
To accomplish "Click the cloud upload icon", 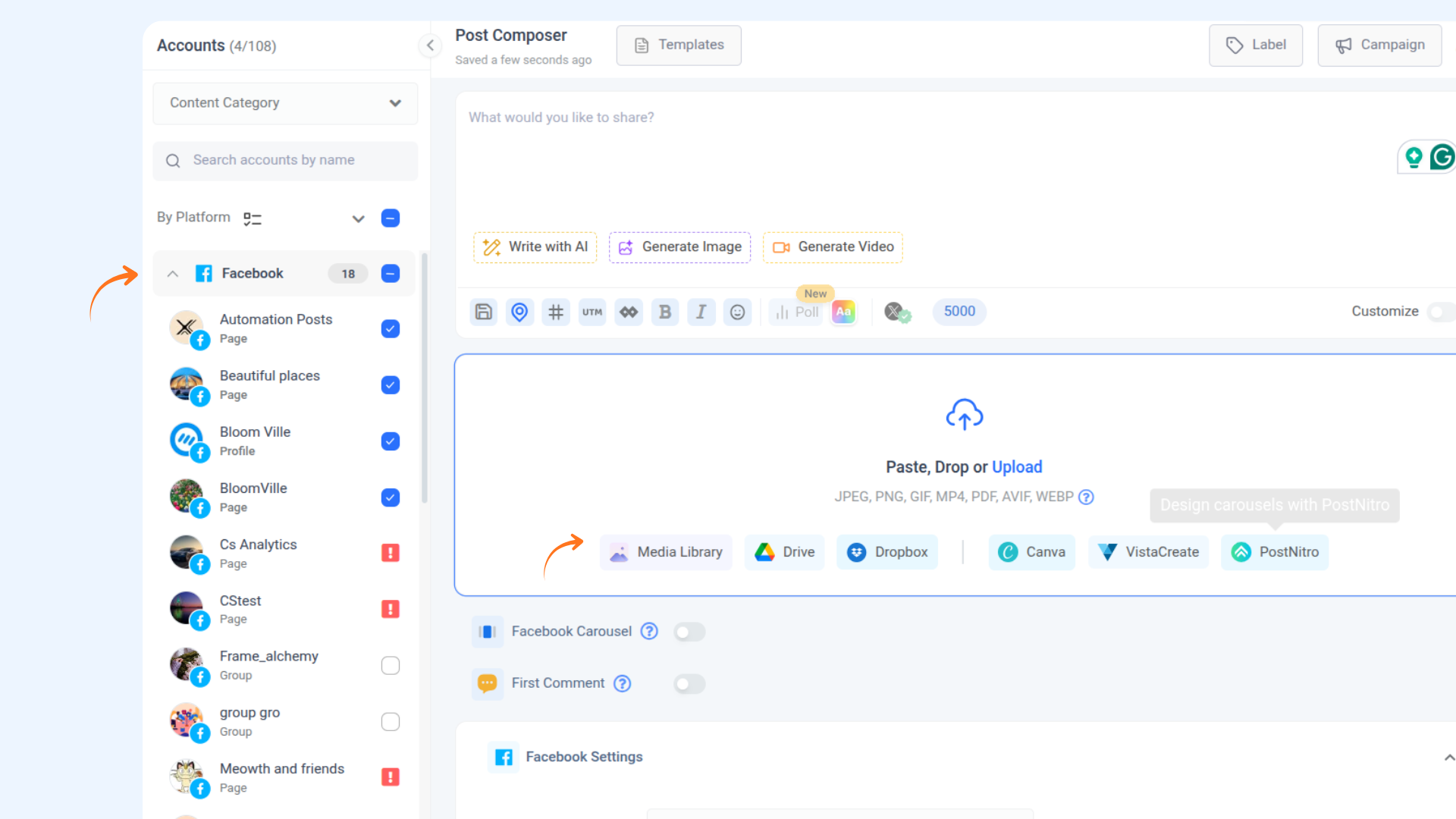I will click(964, 415).
